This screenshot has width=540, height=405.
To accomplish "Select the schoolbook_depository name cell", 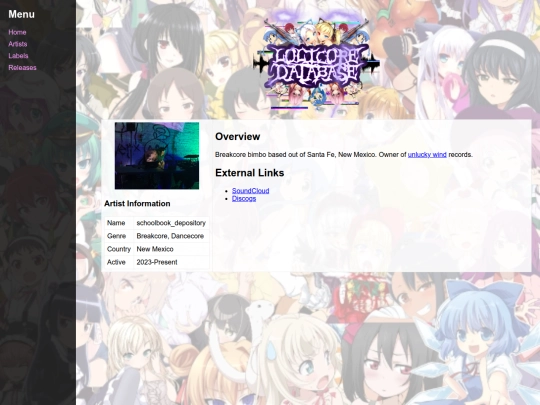I will (x=171, y=223).
